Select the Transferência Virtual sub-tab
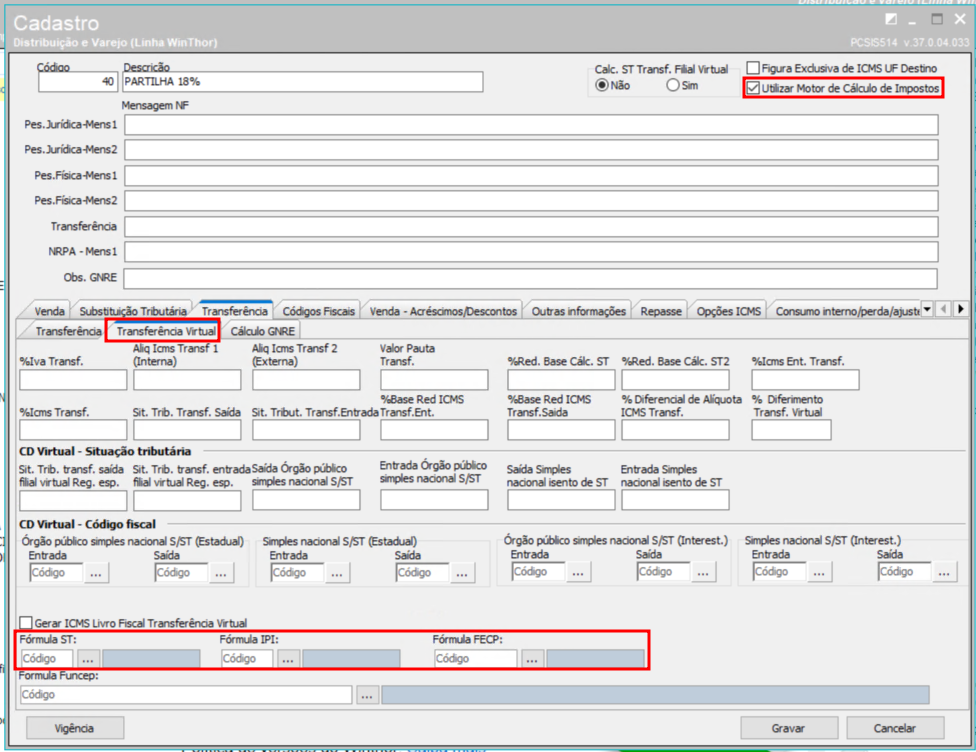Image resolution: width=976 pixels, height=752 pixels. (166, 331)
